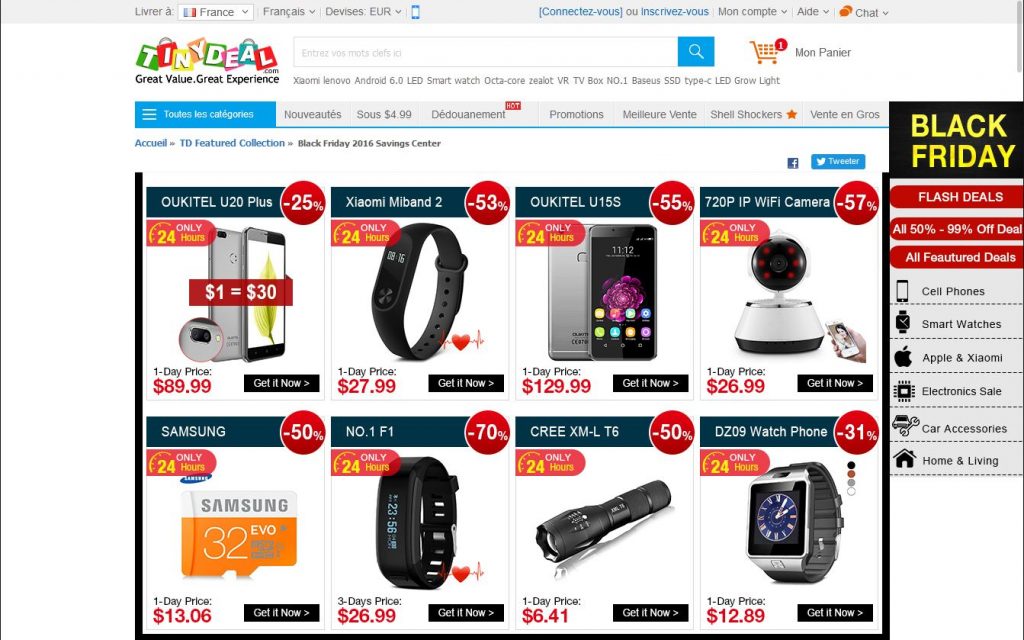Viewport: 1024px width, 640px height.
Task: Expand the France delivery country dropdown
Action: [216, 12]
